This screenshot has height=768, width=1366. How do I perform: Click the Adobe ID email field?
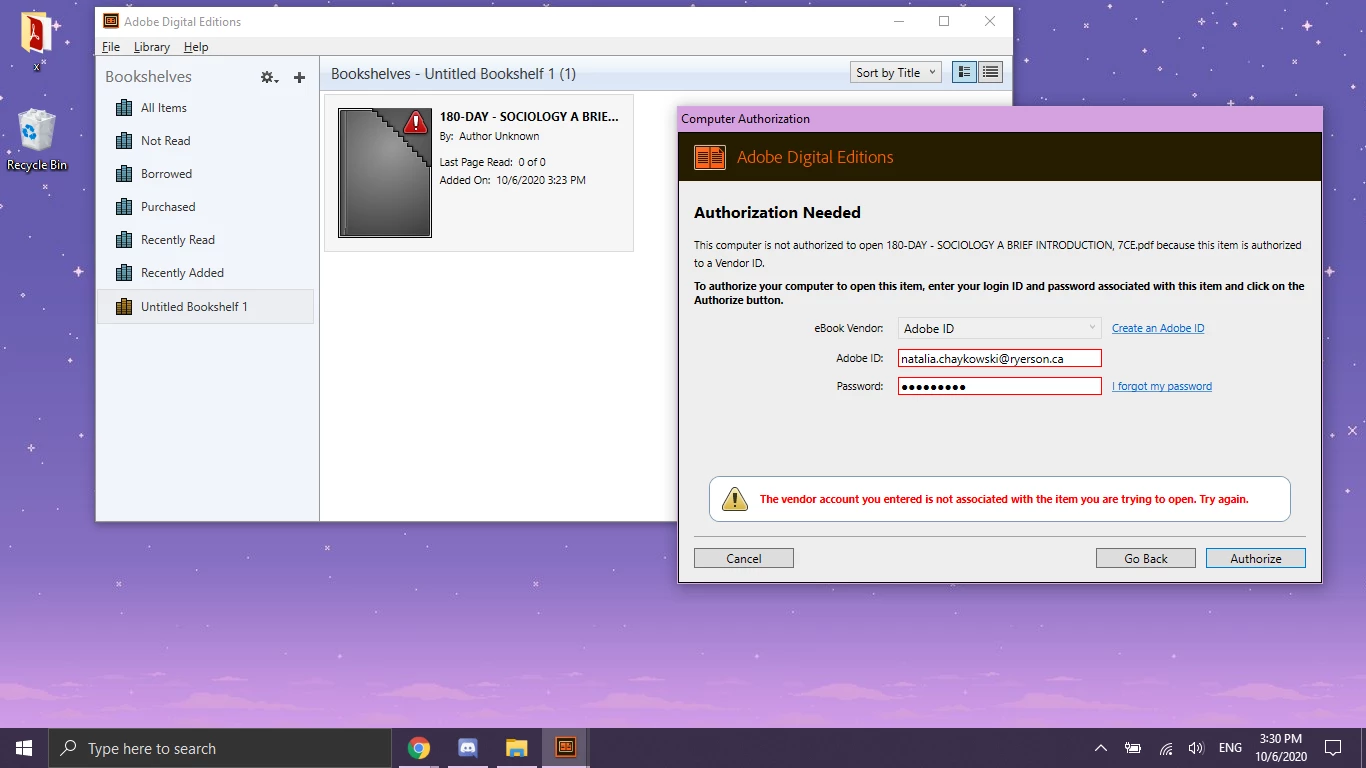tap(1000, 358)
